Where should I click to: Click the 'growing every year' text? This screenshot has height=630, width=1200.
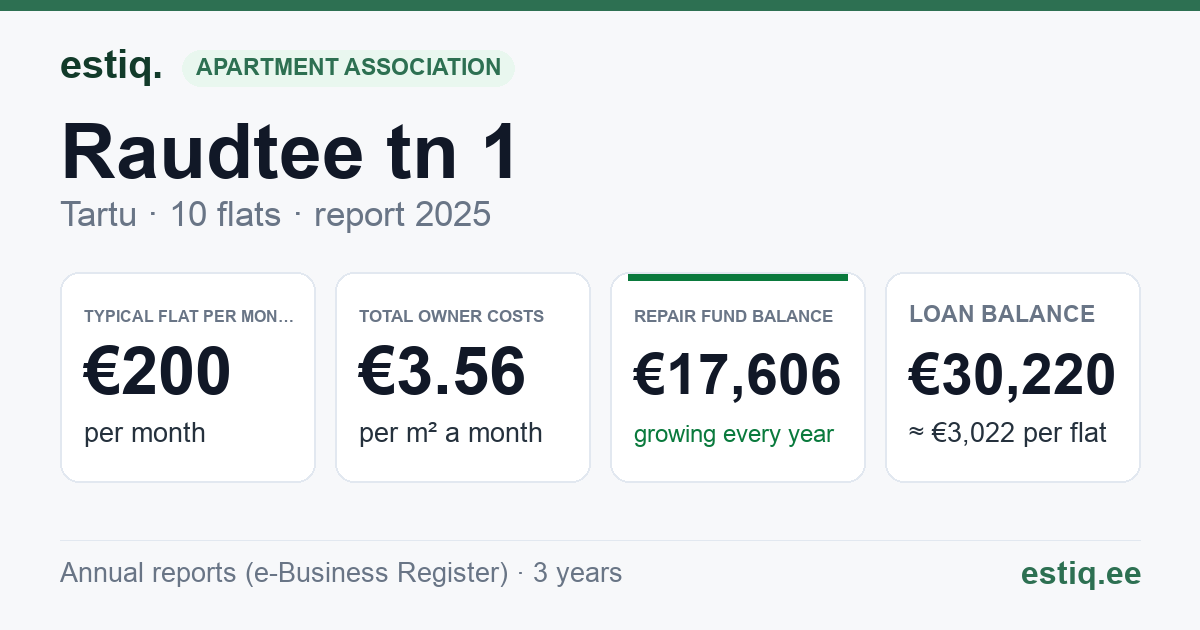tap(734, 435)
